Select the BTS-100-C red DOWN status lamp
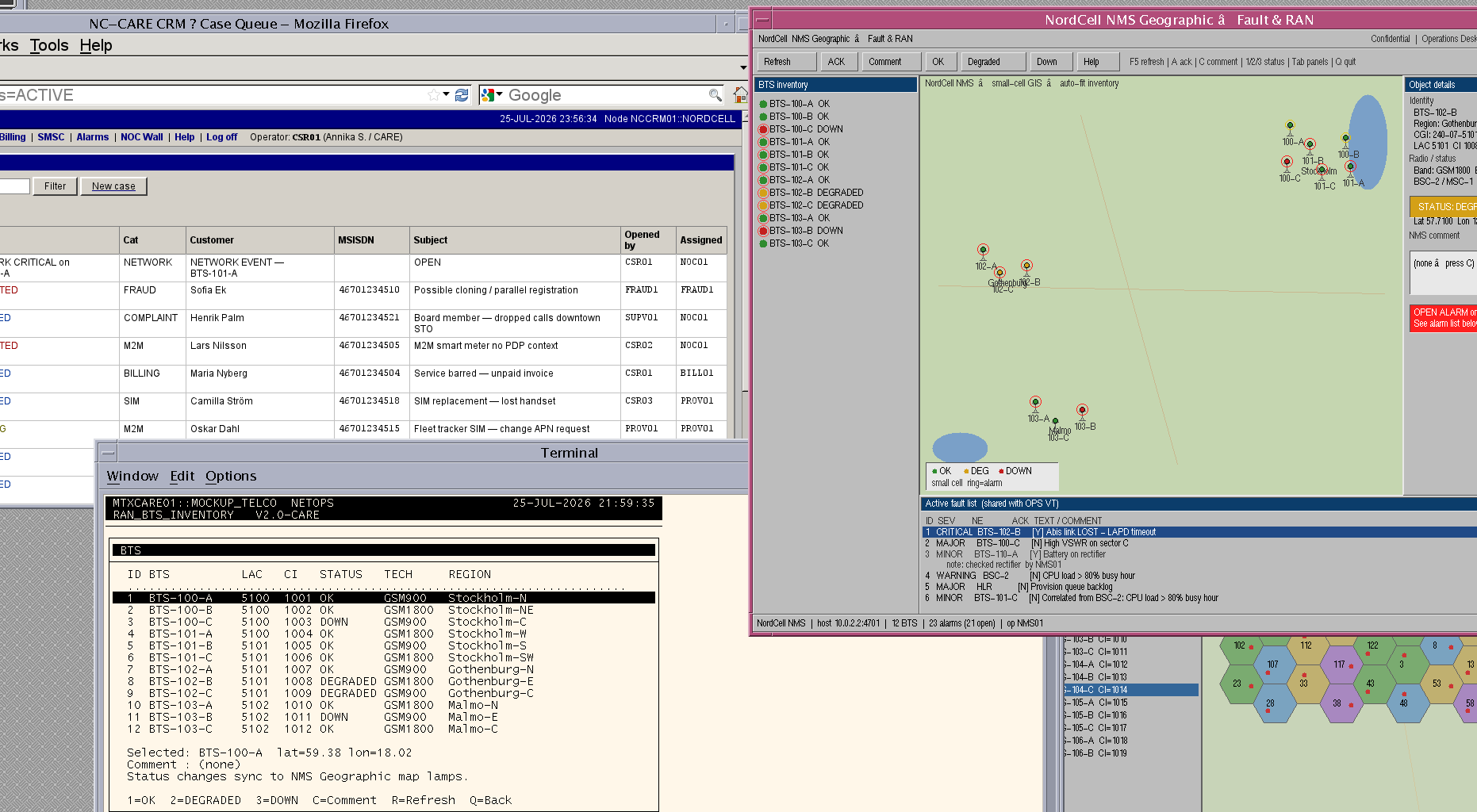 pos(763,129)
